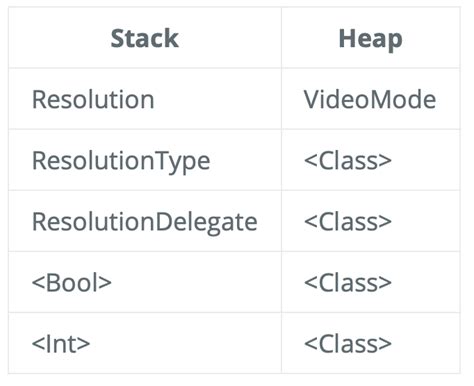474x386 pixels.
Task: Select the <Int> cell in Stack column
Action: coord(145,343)
